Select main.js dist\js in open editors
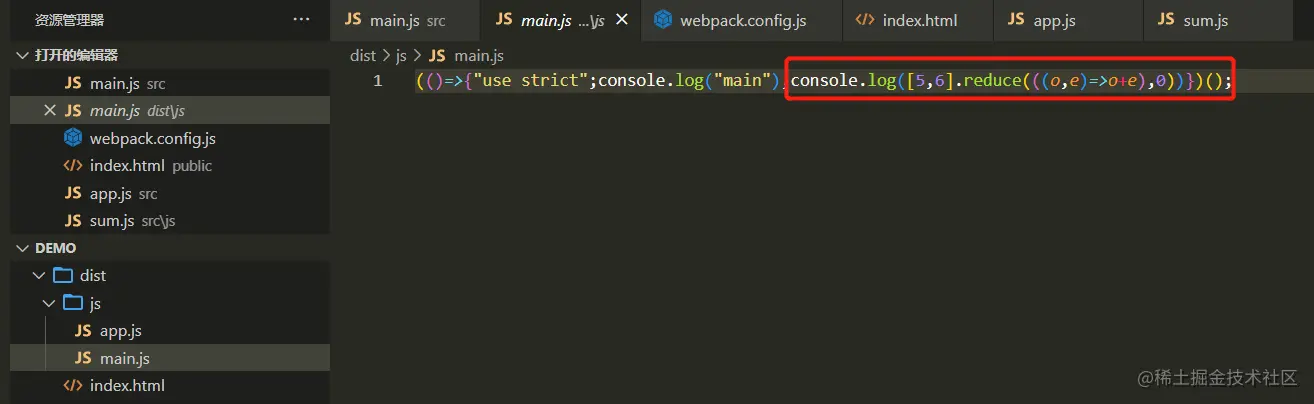1314x404 pixels. coord(170,110)
